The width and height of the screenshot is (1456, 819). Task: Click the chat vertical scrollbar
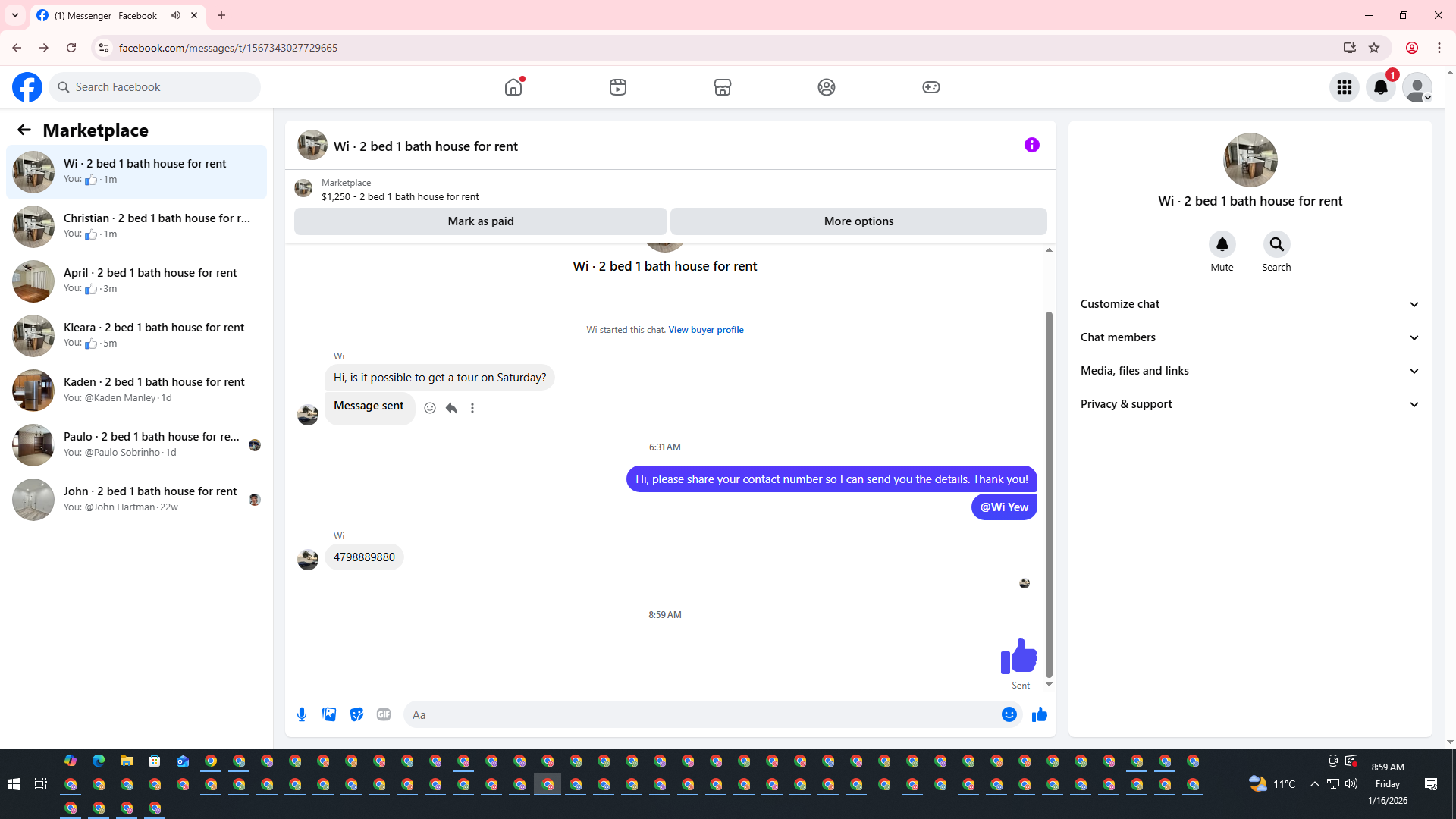[x=1049, y=493]
